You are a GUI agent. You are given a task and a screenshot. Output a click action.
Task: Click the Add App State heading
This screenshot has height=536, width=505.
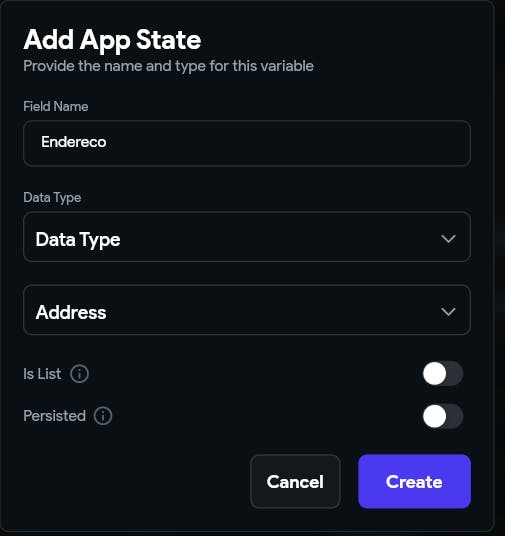[112, 40]
